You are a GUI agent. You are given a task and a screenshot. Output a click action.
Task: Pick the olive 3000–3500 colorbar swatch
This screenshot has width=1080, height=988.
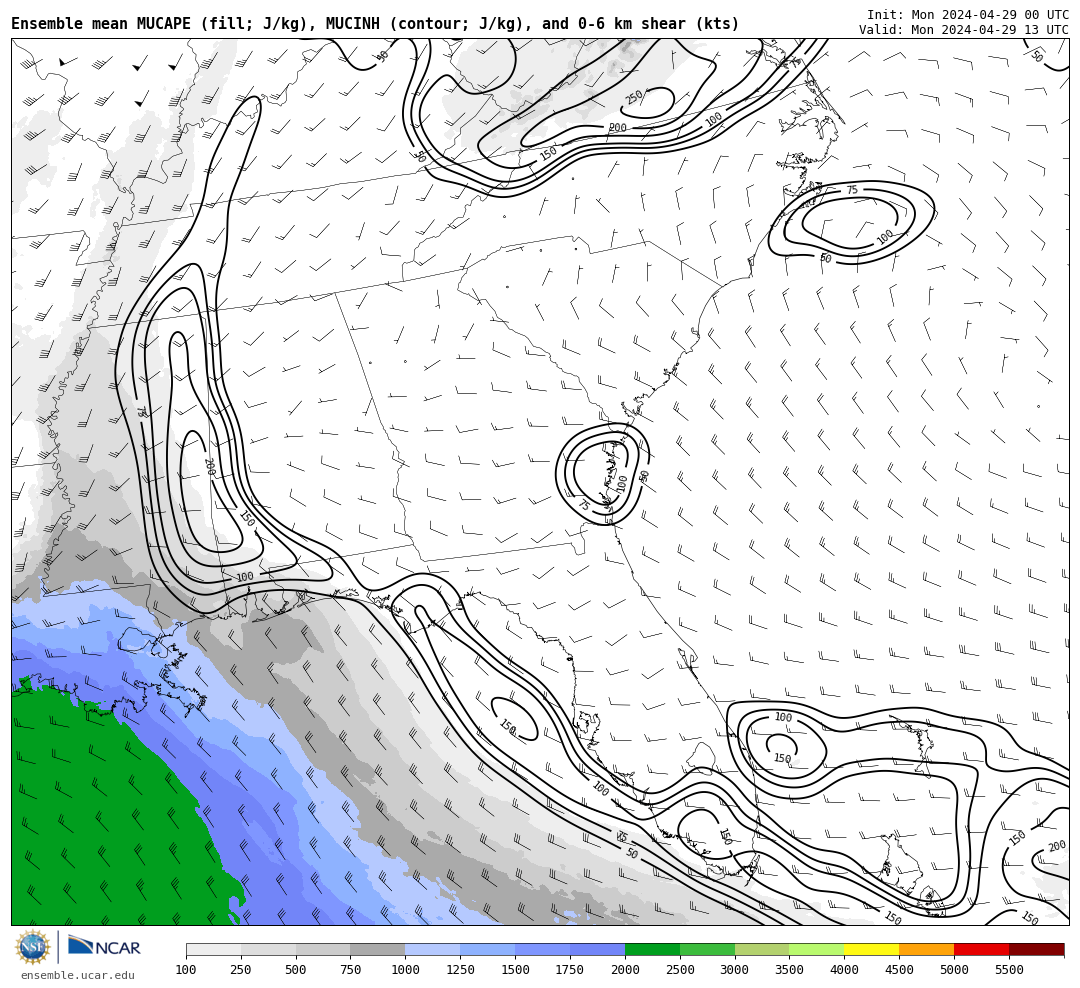pyautogui.click(x=762, y=949)
